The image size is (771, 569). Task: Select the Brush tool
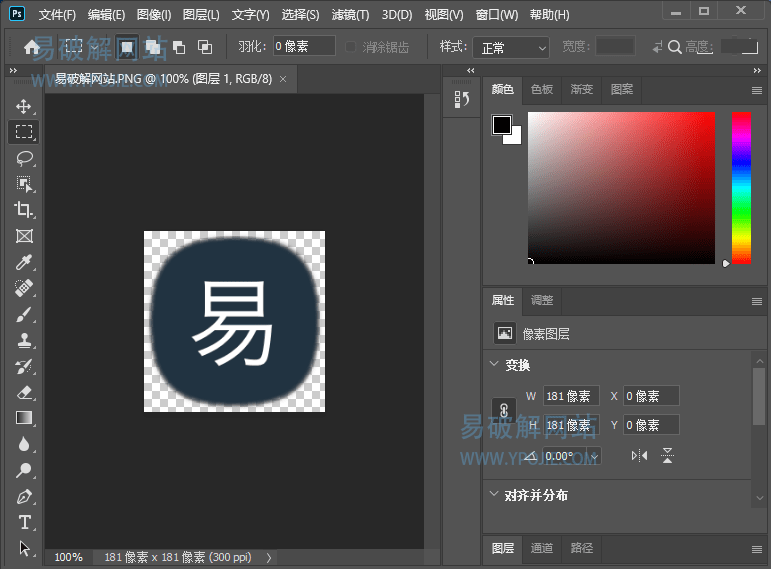click(24, 314)
